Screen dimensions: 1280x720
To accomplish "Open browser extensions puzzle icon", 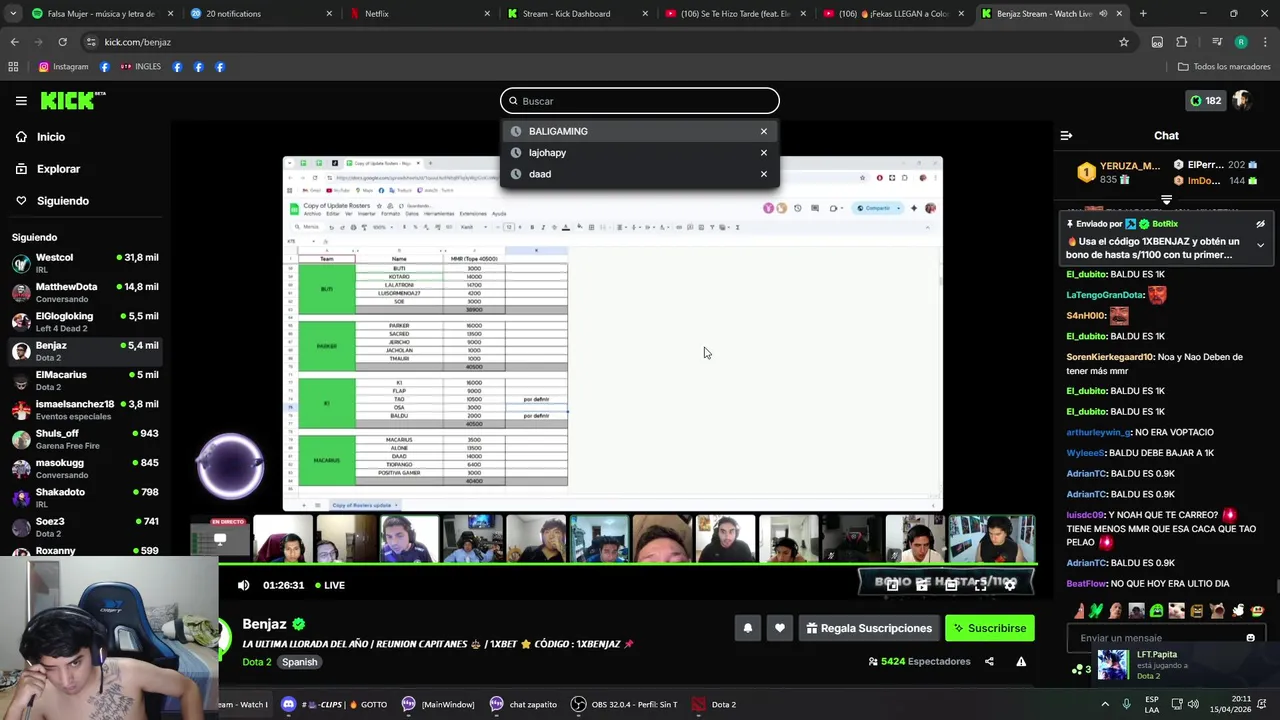I will tap(1181, 42).
